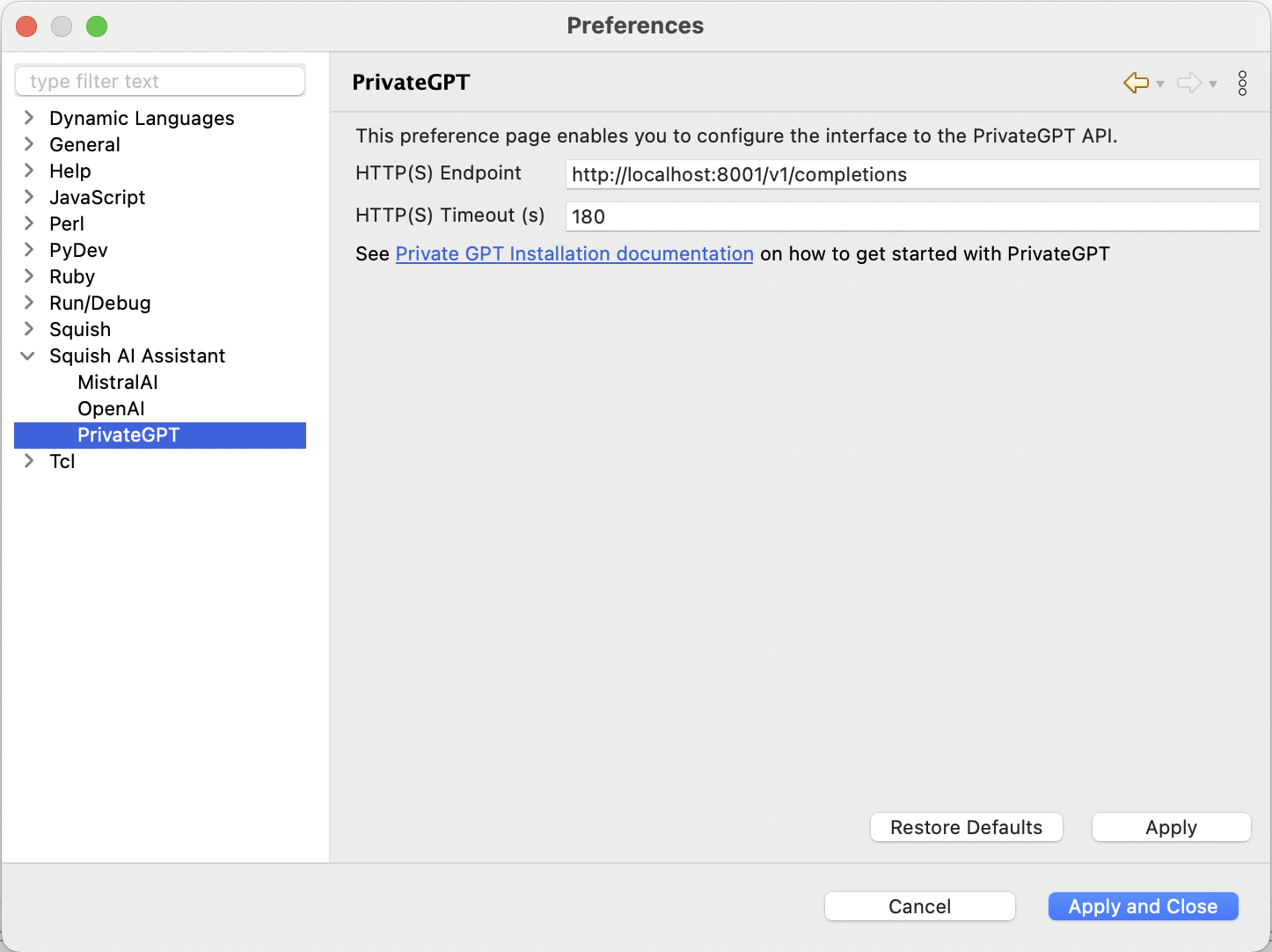Expand the Run/Debug preferences node
The image size is (1272, 952).
(29, 303)
